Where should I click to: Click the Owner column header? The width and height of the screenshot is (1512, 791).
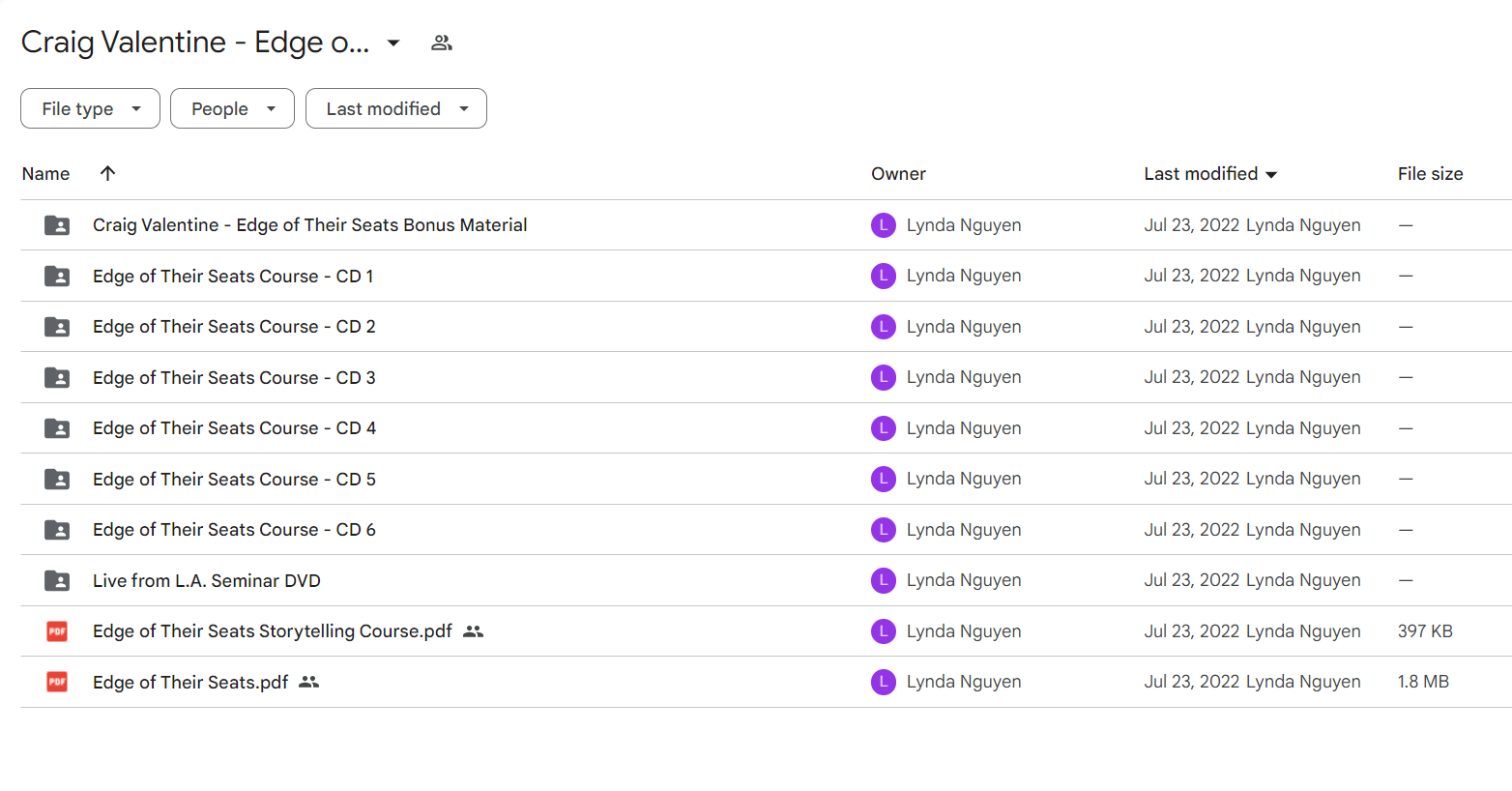click(898, 174)
